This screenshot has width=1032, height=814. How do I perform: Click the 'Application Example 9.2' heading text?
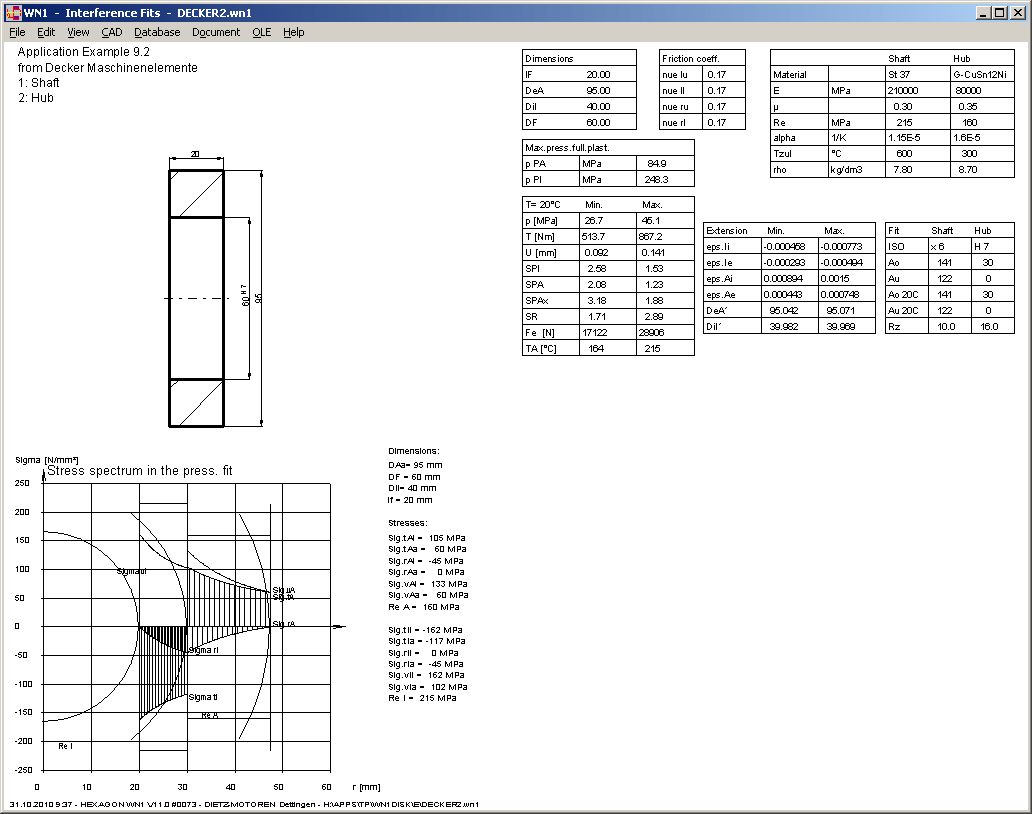point(84,52)
